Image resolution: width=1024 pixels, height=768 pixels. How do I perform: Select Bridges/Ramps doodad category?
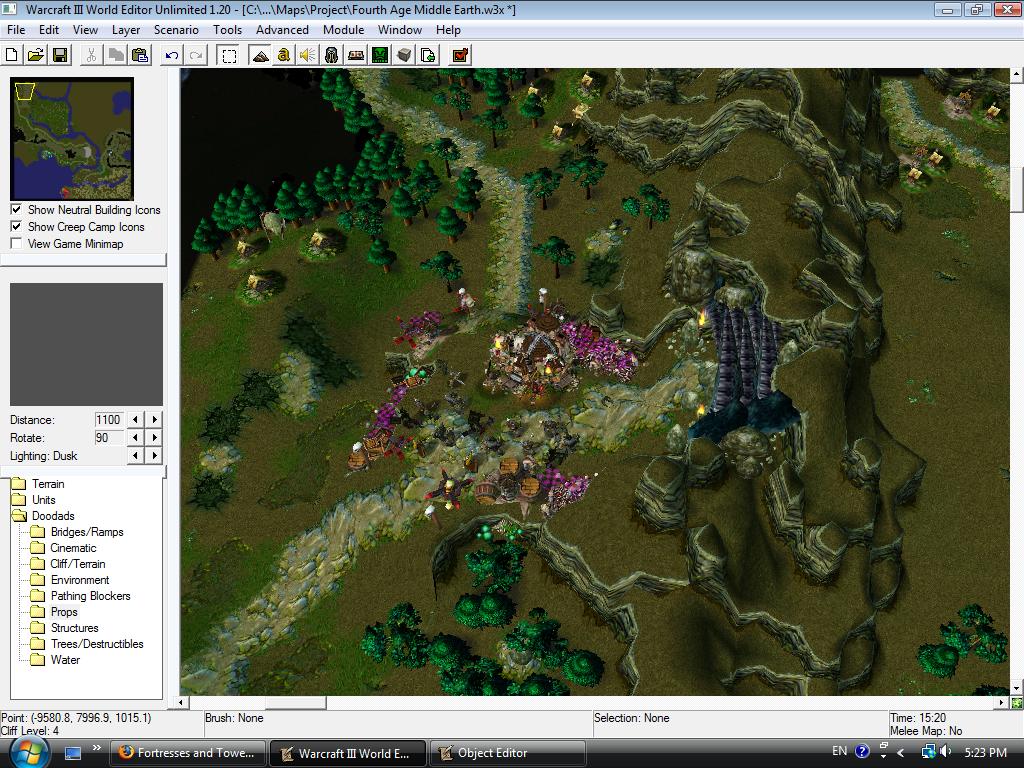point(87,532)
